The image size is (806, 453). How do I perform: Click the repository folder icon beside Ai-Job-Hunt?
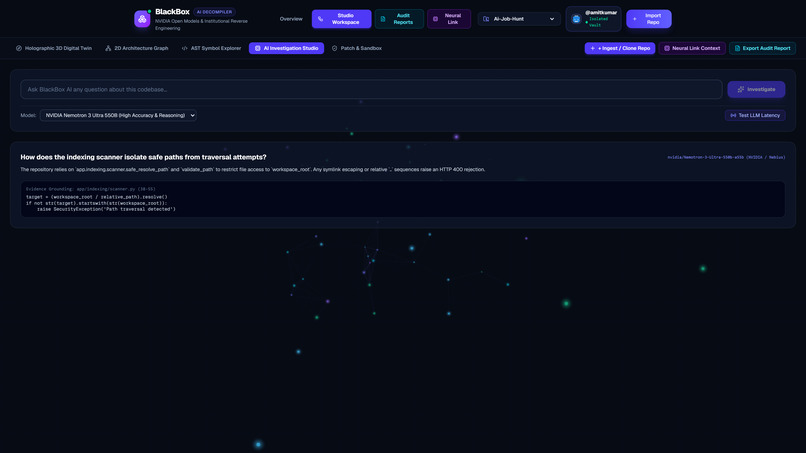(486, 19)
